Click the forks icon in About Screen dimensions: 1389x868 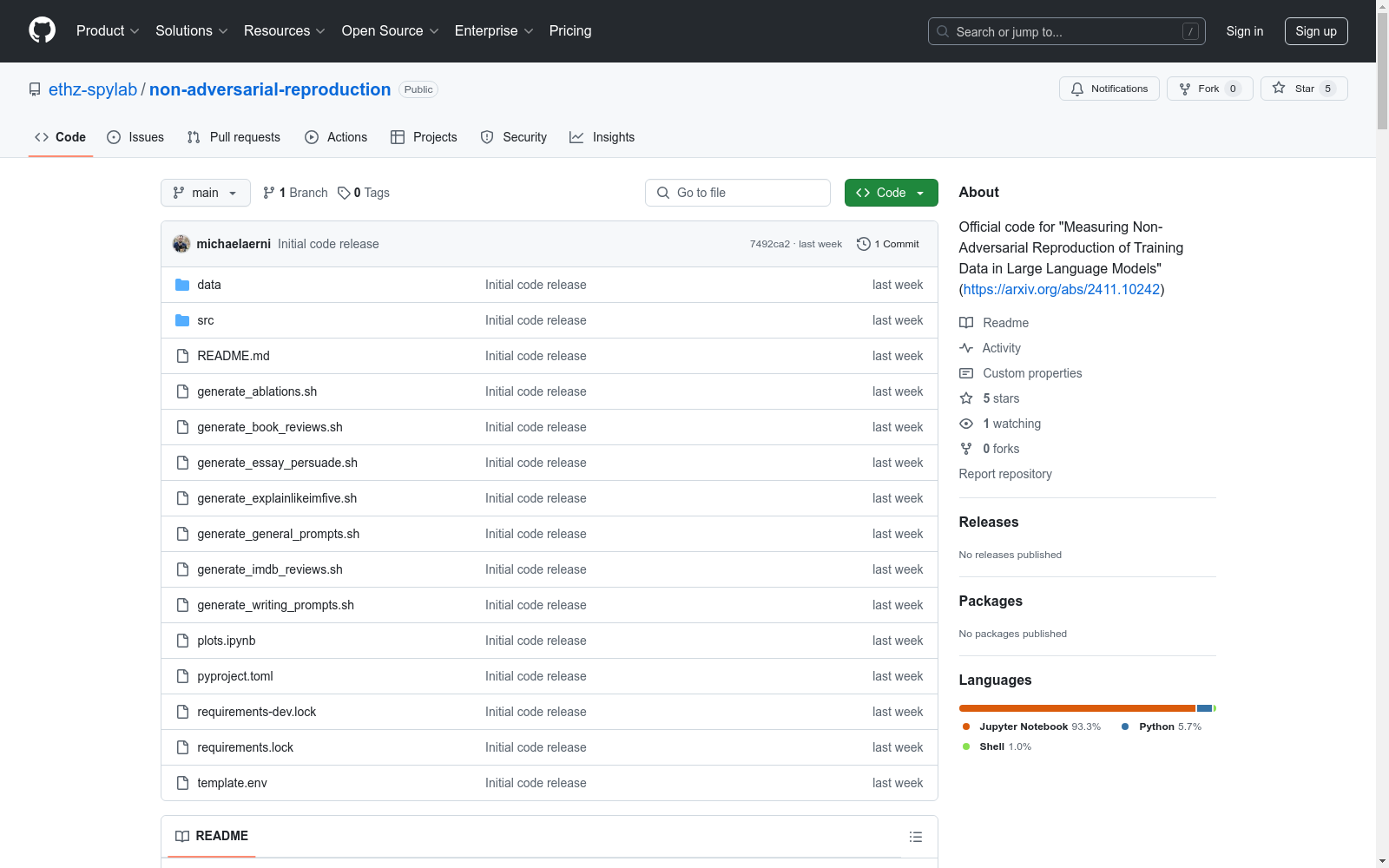pos(966,449)
